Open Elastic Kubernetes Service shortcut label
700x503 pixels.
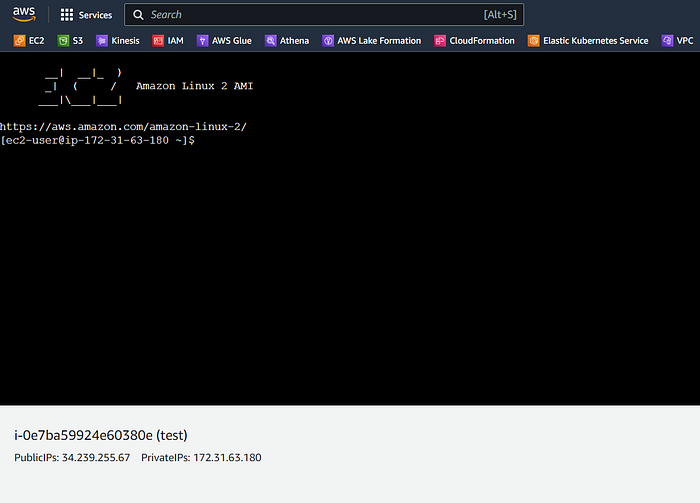[x=596, y=41]
